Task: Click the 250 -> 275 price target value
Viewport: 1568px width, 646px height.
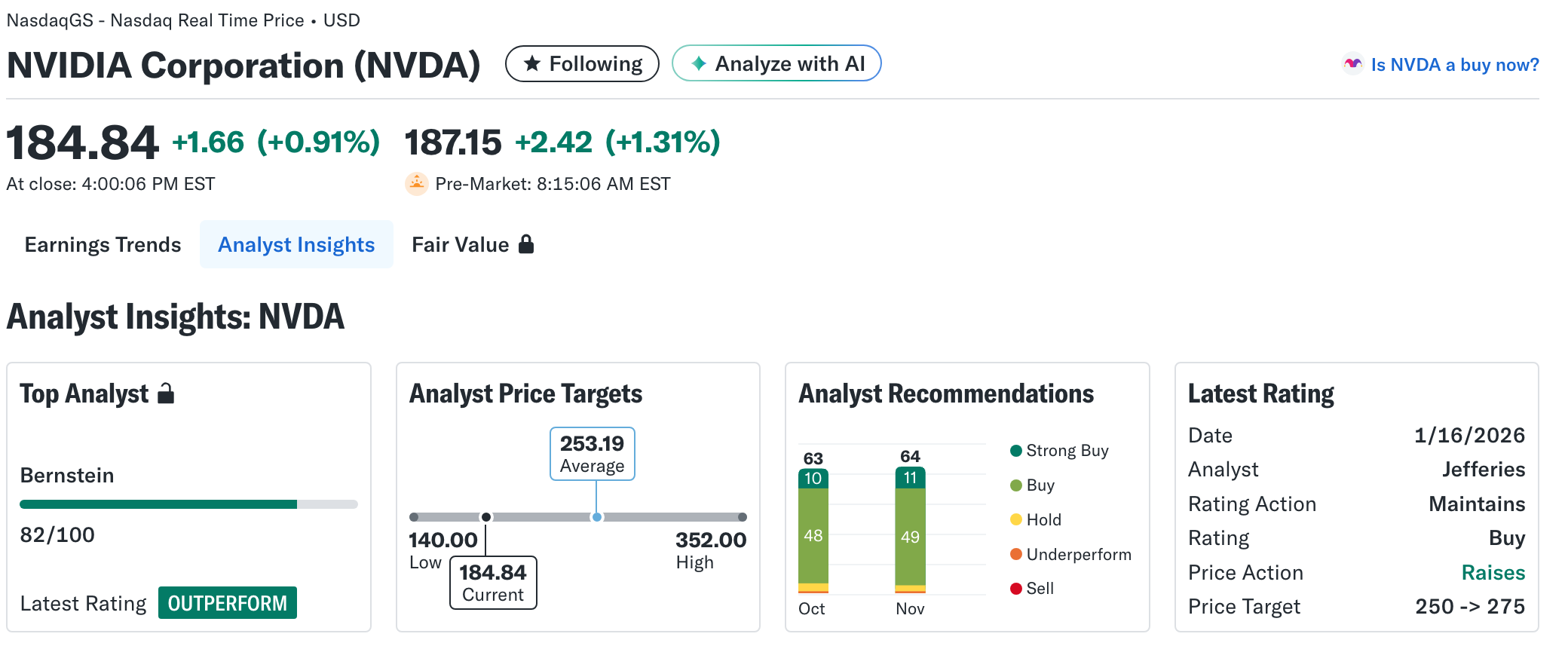Action: [x=1470, y=607]
